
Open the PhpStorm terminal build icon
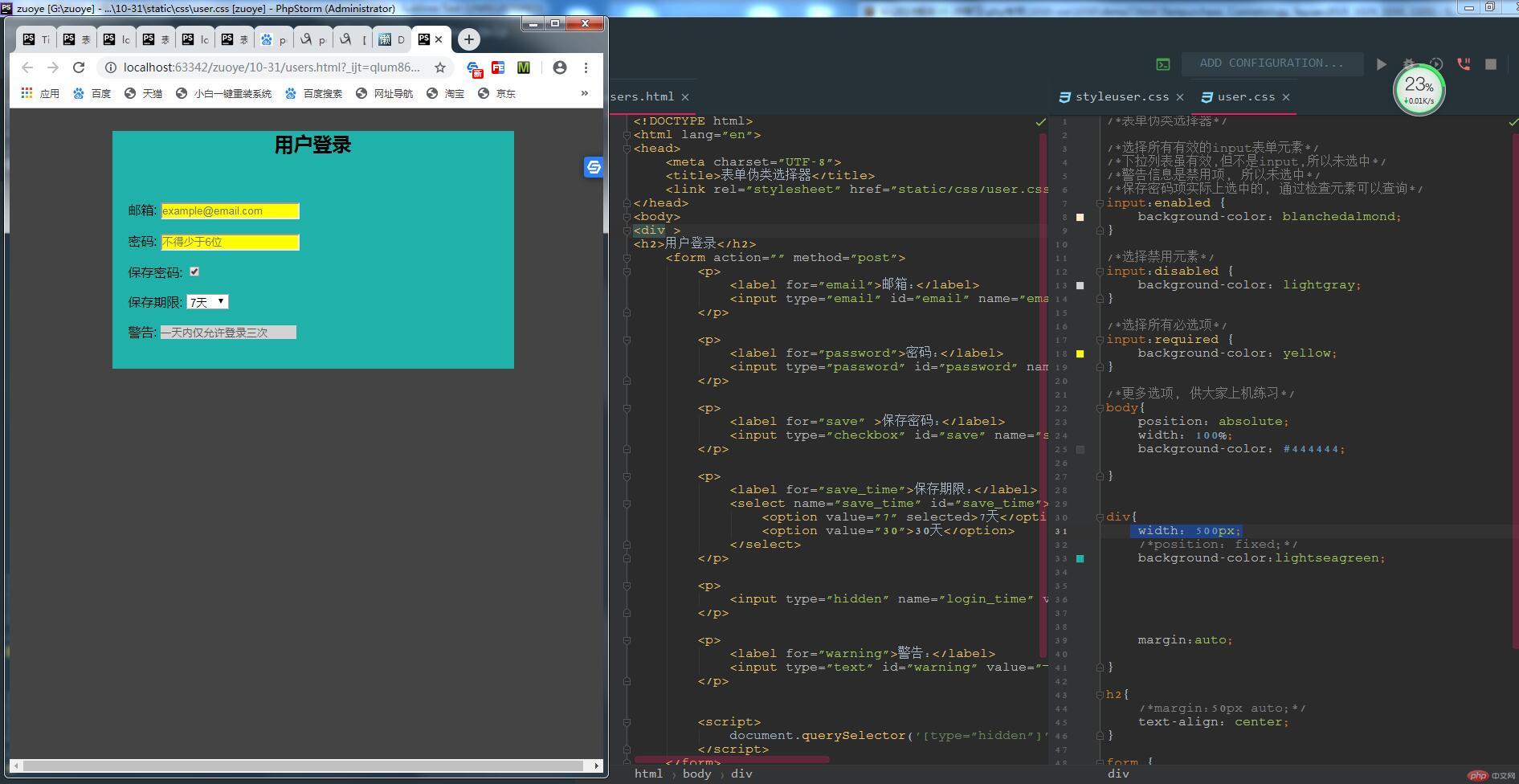tap(1163, 64)
